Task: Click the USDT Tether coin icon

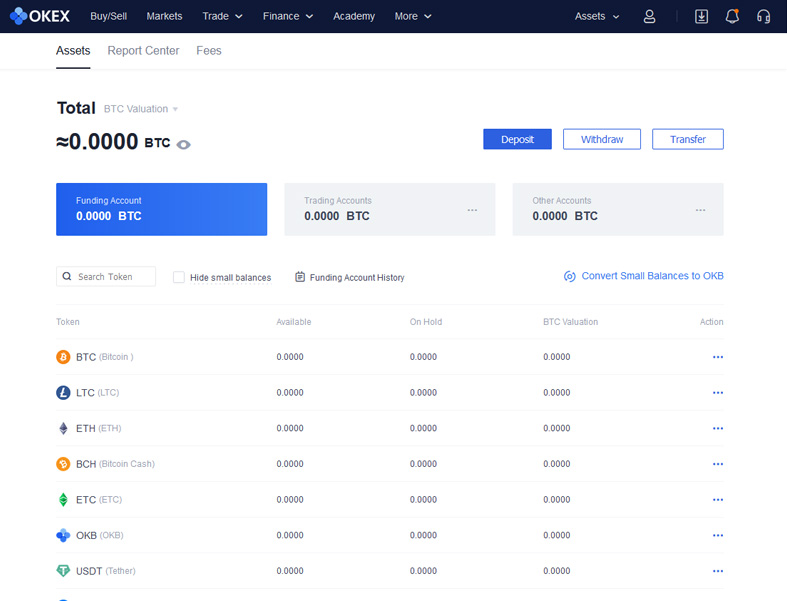Action: click(x=63, y=571)
